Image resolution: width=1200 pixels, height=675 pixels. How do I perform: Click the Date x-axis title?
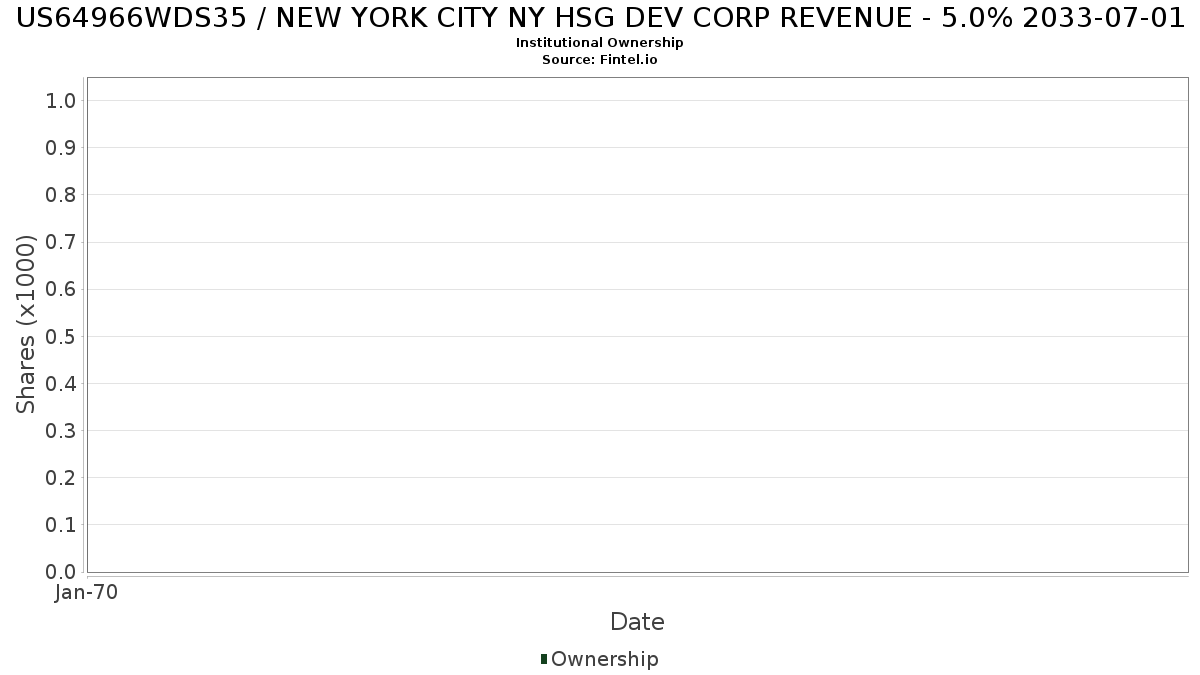tap(637, 622)
